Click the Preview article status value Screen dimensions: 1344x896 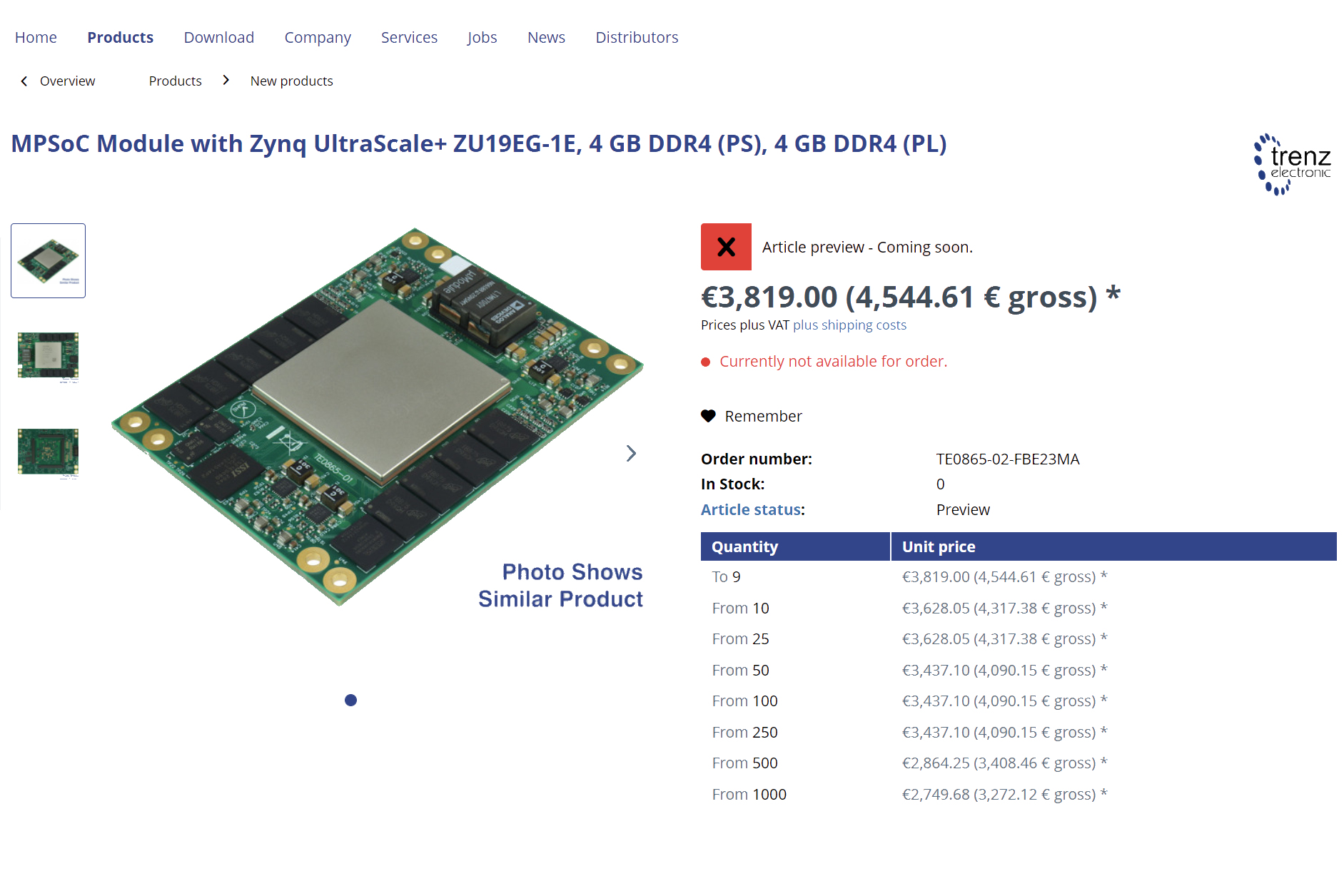[963, 509]
